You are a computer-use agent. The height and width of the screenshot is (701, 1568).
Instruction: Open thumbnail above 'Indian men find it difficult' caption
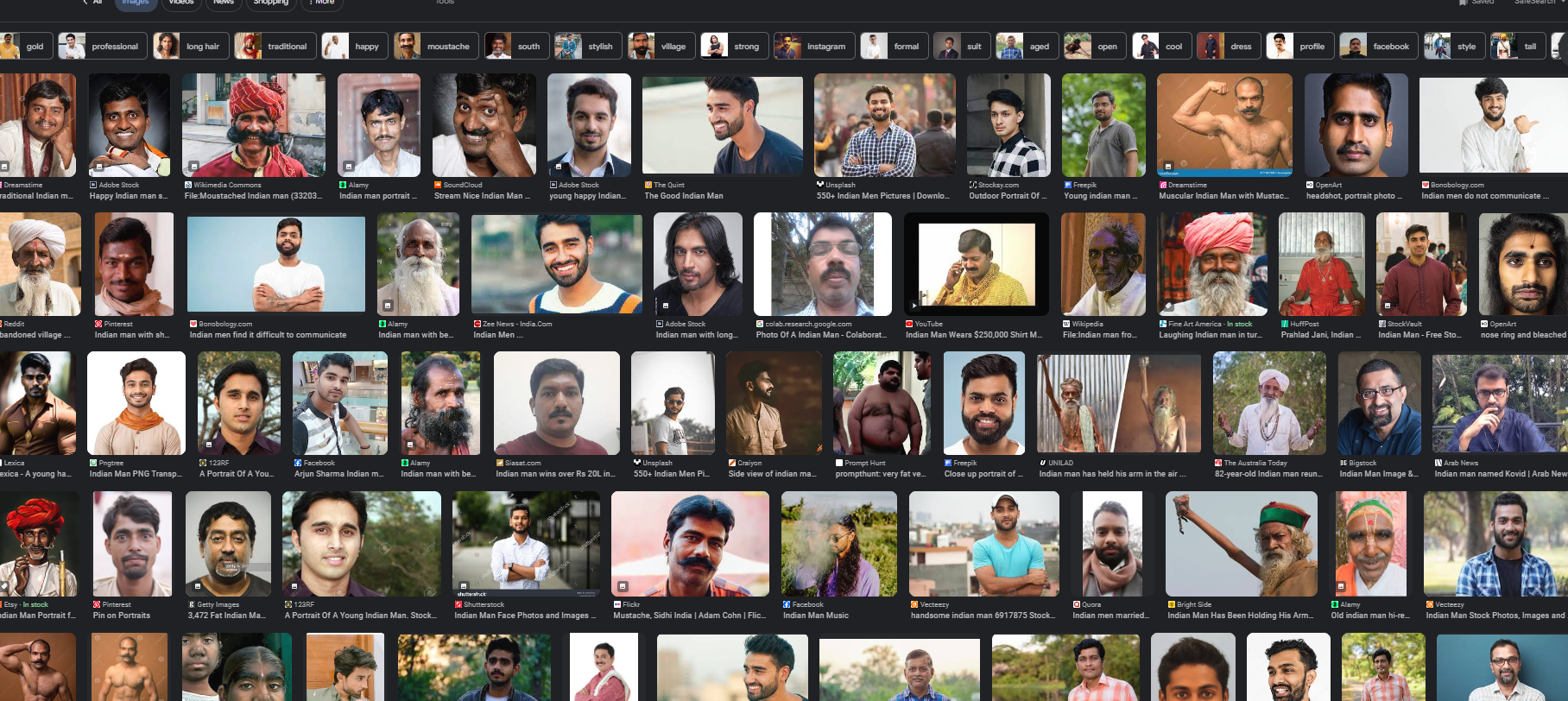tap(276, 264)
